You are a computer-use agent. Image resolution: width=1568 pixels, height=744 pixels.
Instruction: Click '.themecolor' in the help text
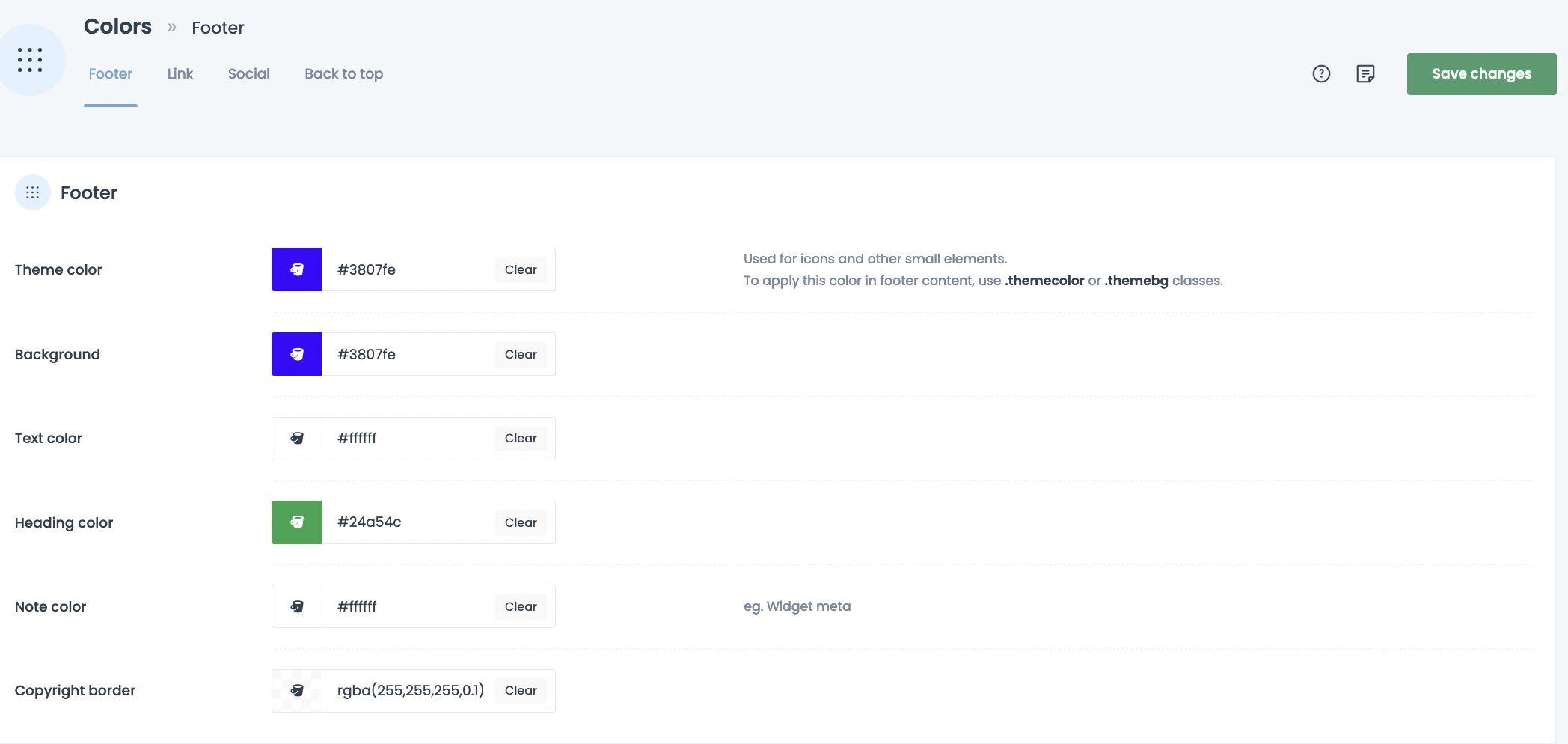tap(1044, 281)
